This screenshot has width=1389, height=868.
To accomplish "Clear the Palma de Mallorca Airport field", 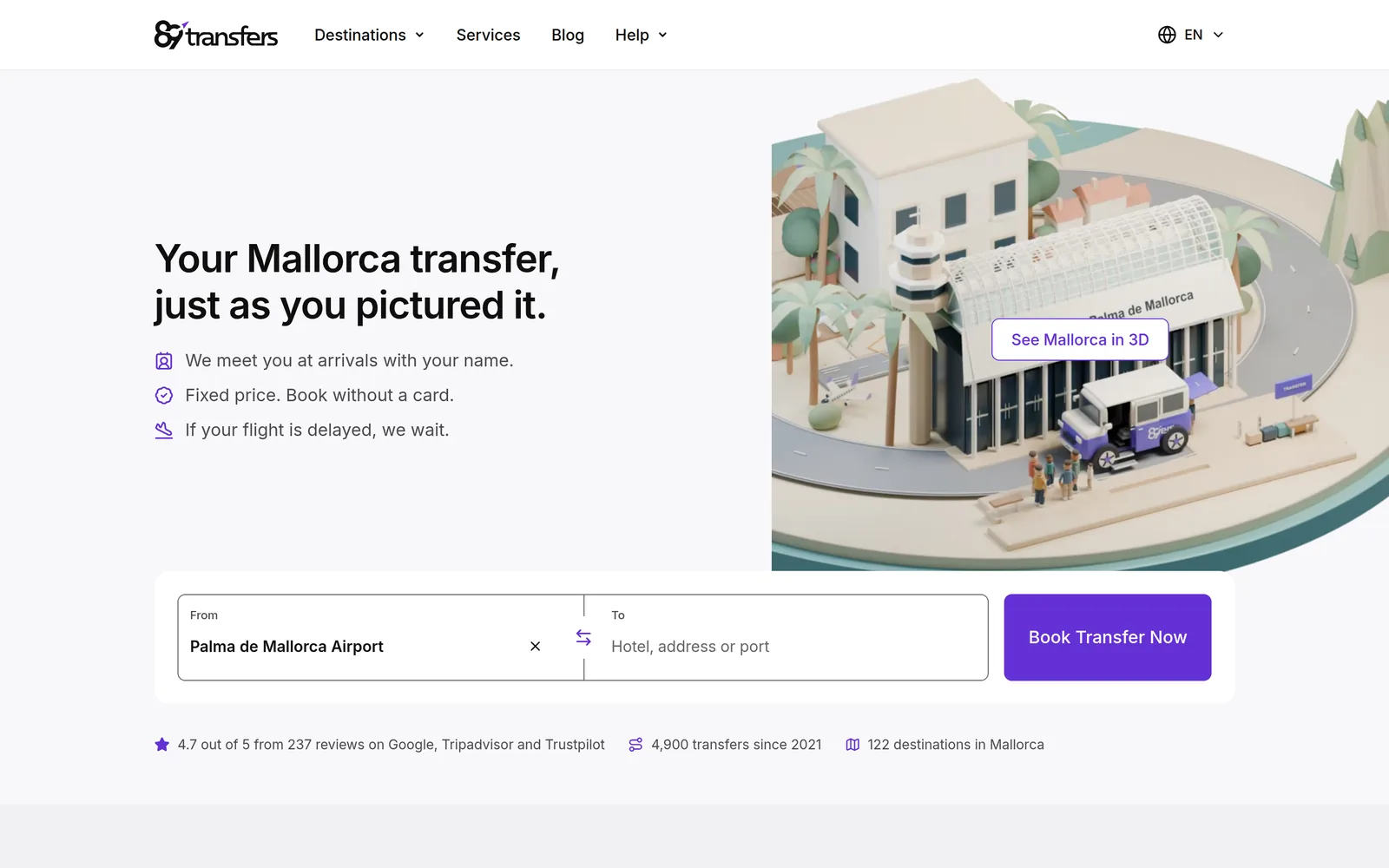I will click(x=535, y=646).
